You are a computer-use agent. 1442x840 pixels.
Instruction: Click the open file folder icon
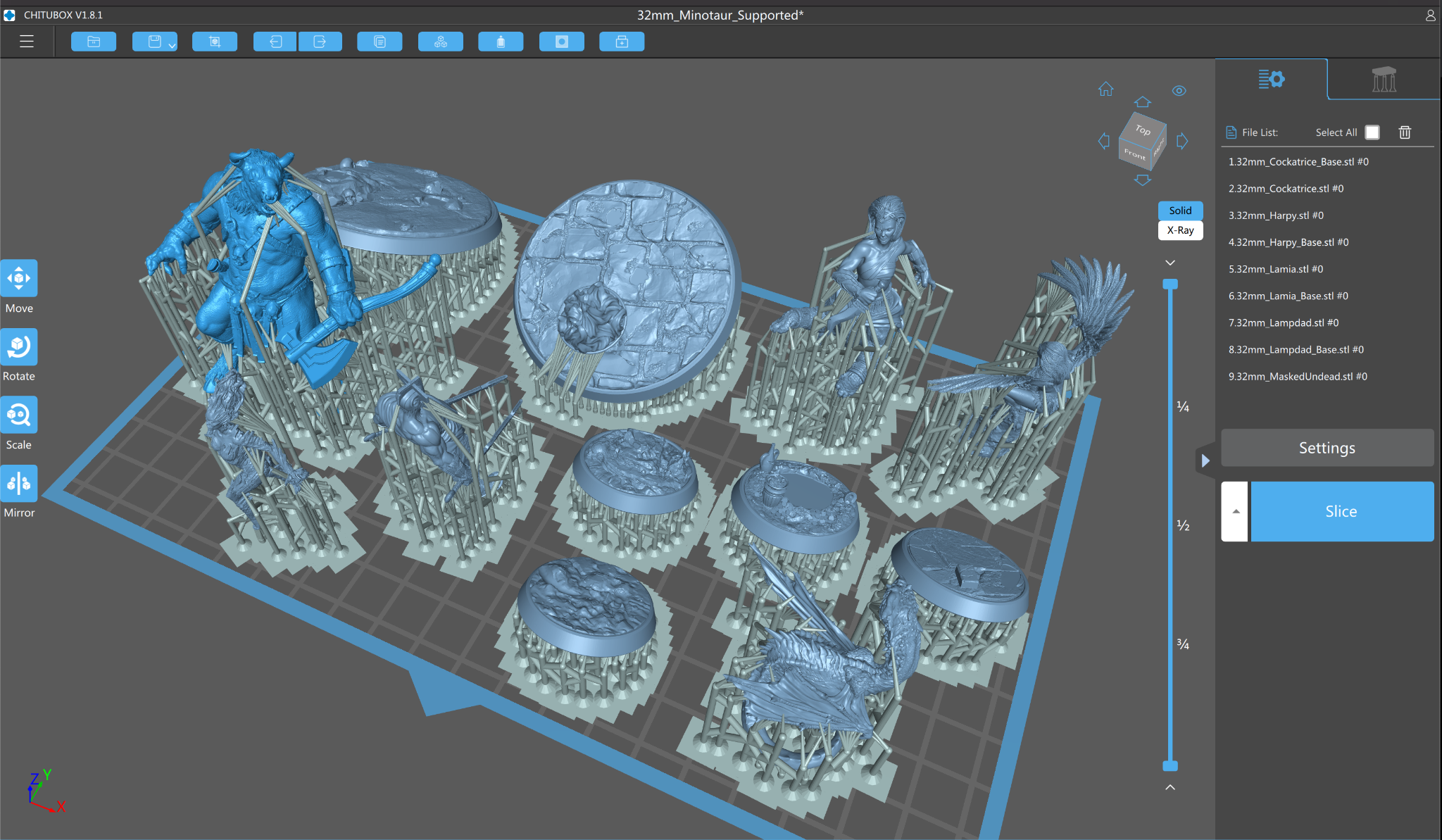tap(93, 42)
